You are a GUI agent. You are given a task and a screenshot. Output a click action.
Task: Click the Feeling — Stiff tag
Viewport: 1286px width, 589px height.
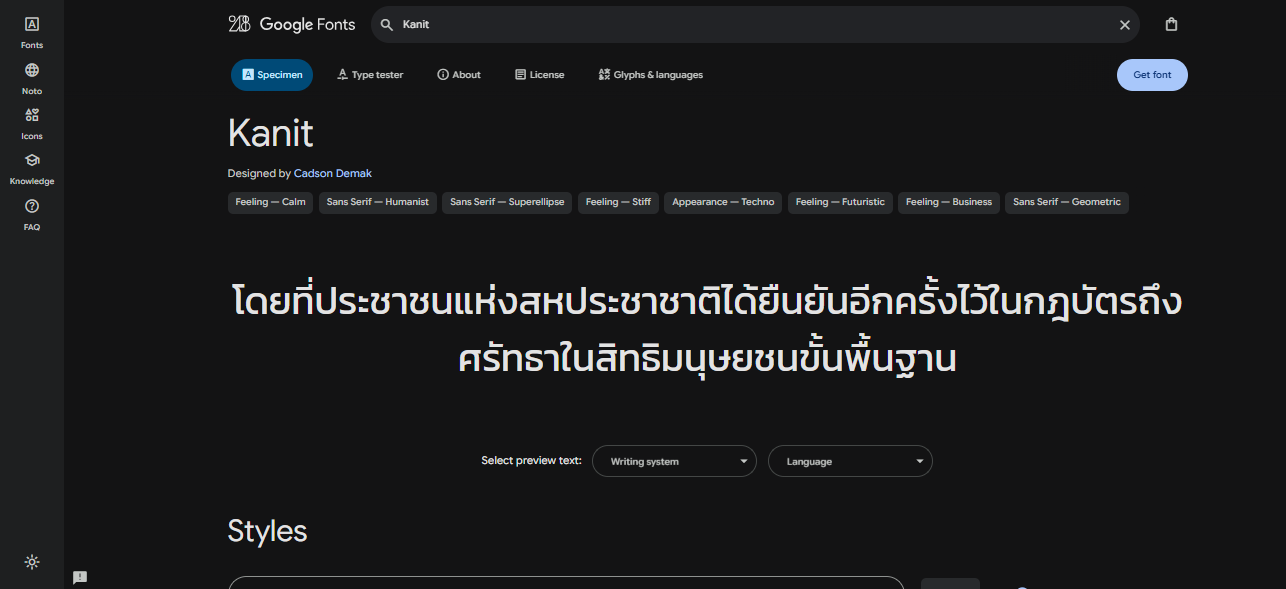pyautogui.click(x=618, y=202)
